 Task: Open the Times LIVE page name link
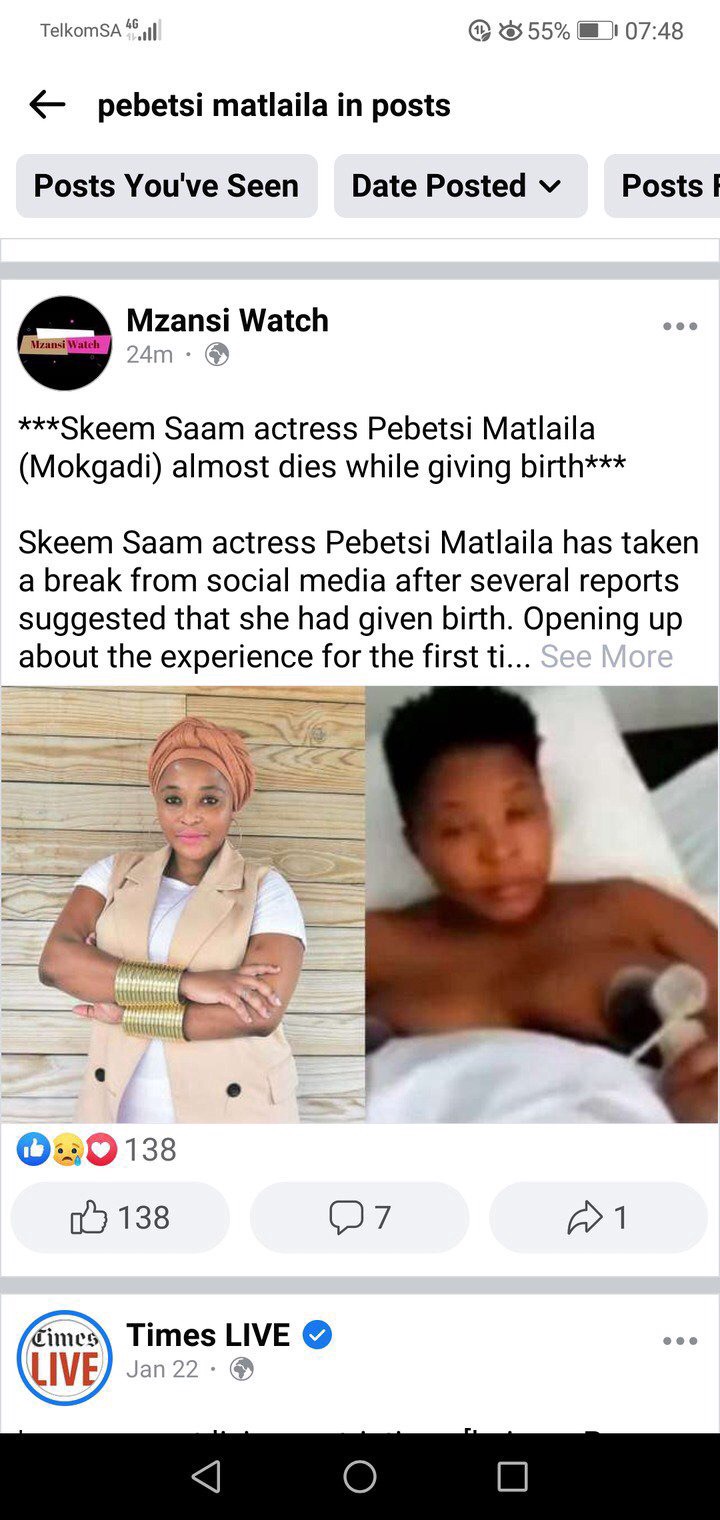pos(208,1334)
